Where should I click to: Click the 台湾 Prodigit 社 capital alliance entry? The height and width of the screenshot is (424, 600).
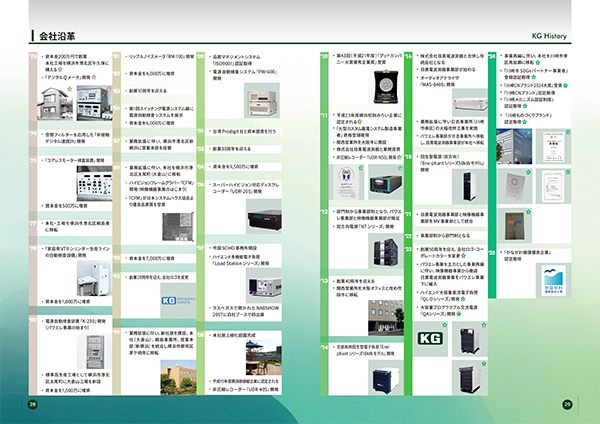(244, 131)
